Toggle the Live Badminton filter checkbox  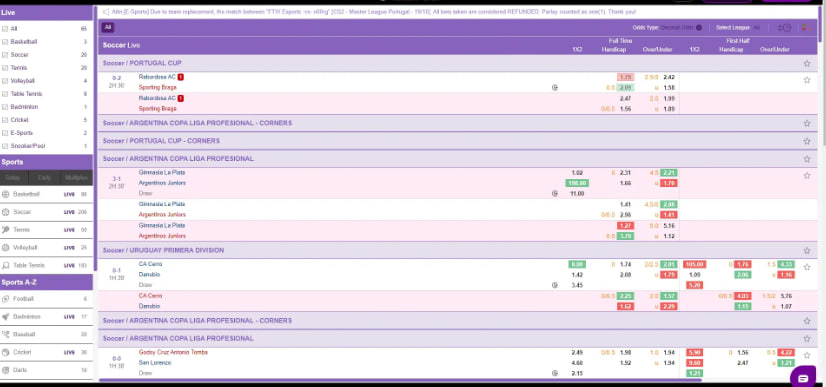5,107
